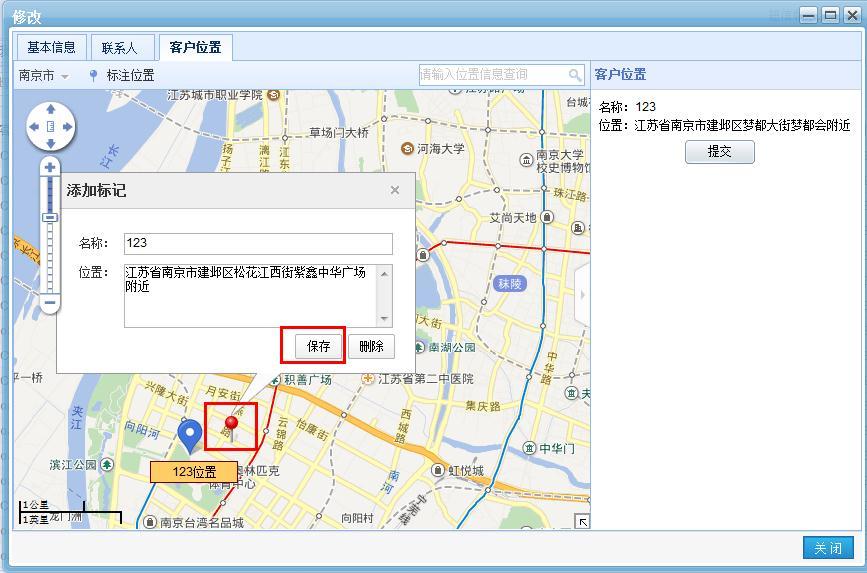Click the search magnifier icon
Image resolution: width=867 pixels, height=573 pixels.
pyautogui.click(x=575, y=75)
